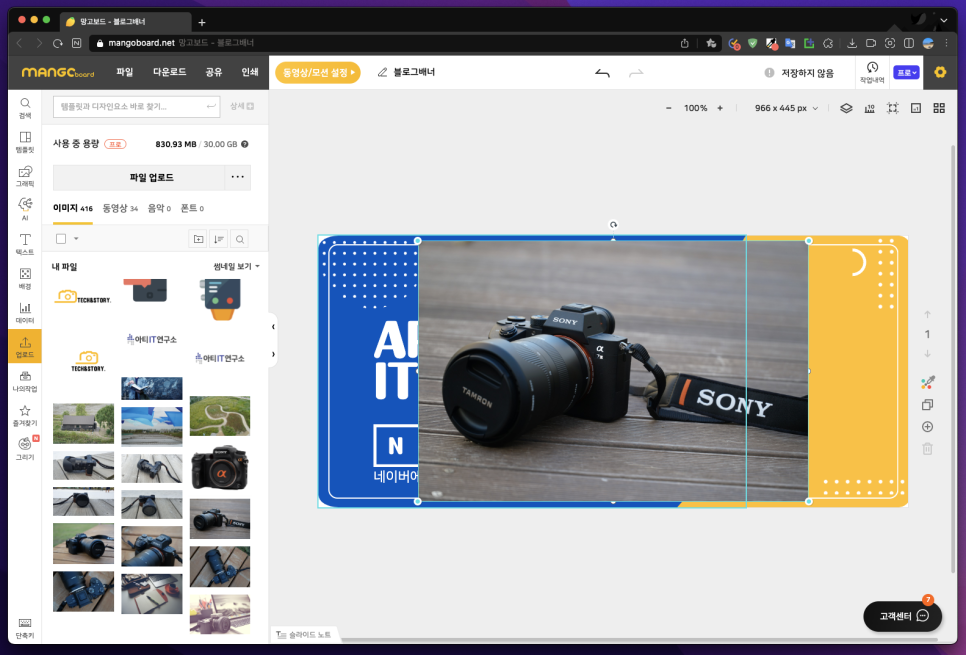966x655 pixels.
Task: Click the fit-to-screen icon
Action: click(892, 108)
